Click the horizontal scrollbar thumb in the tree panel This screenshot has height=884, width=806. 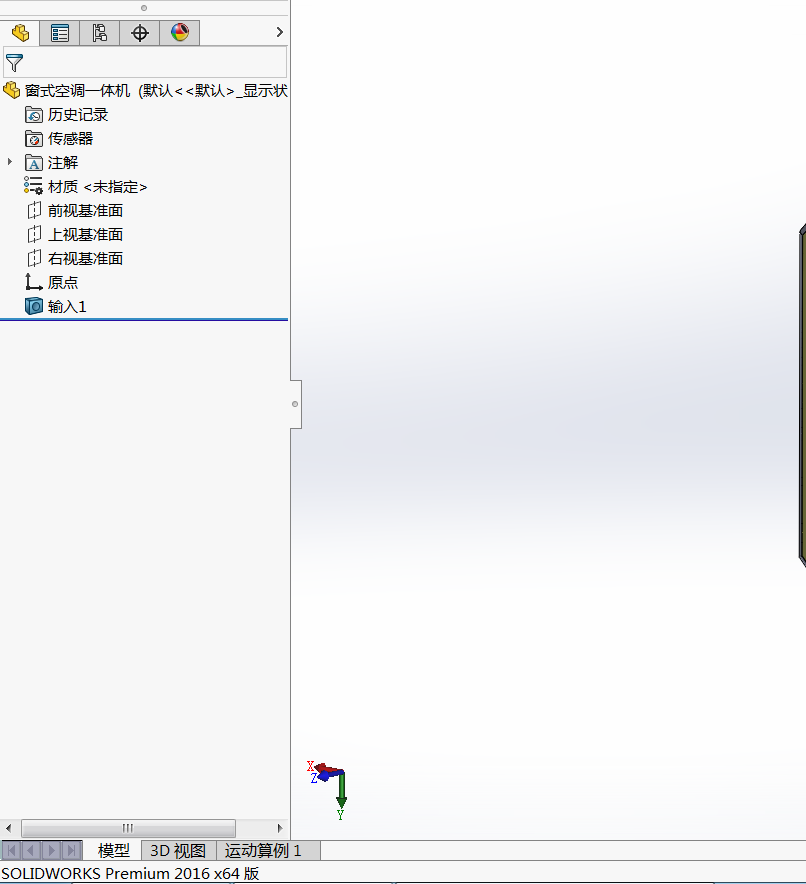click(x=129, y=828)
